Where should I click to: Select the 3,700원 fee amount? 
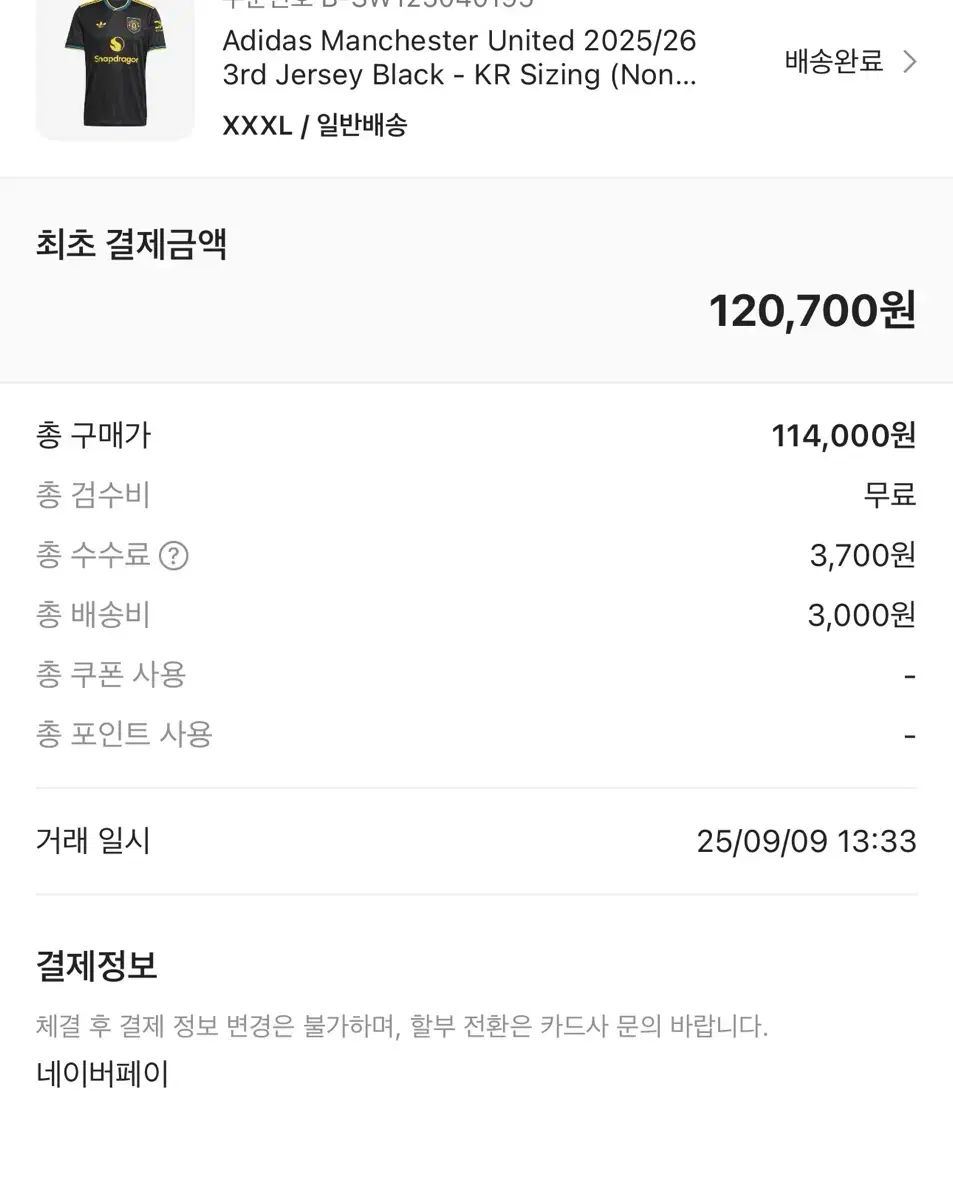(862, 555)
